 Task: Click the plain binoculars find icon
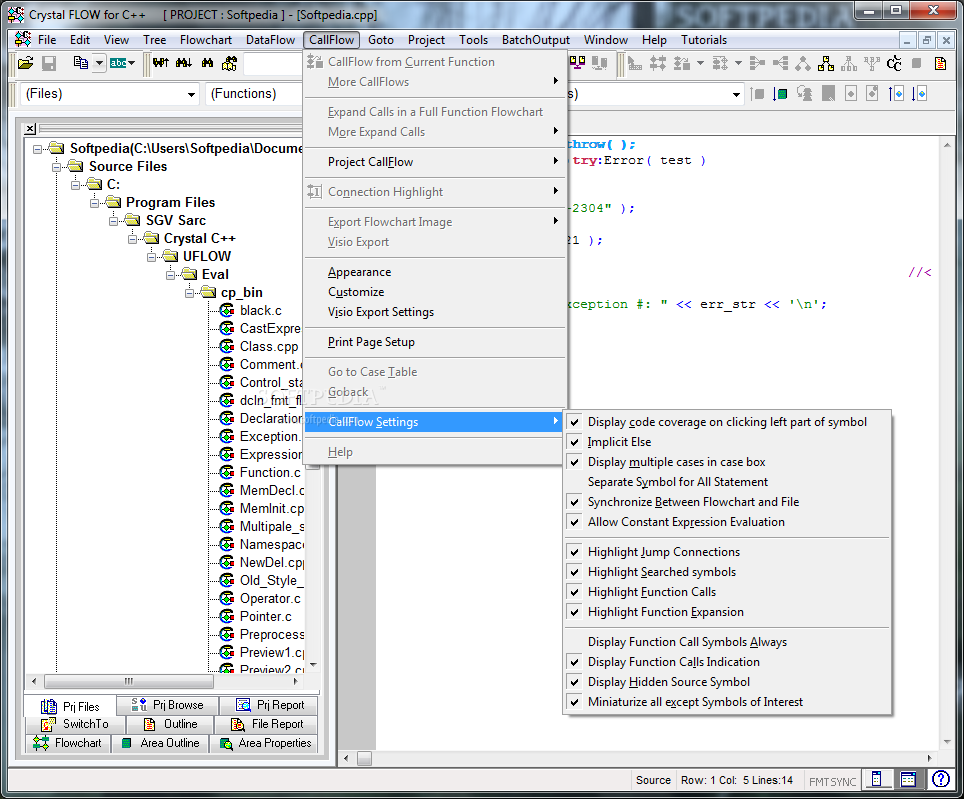point(208,63)
